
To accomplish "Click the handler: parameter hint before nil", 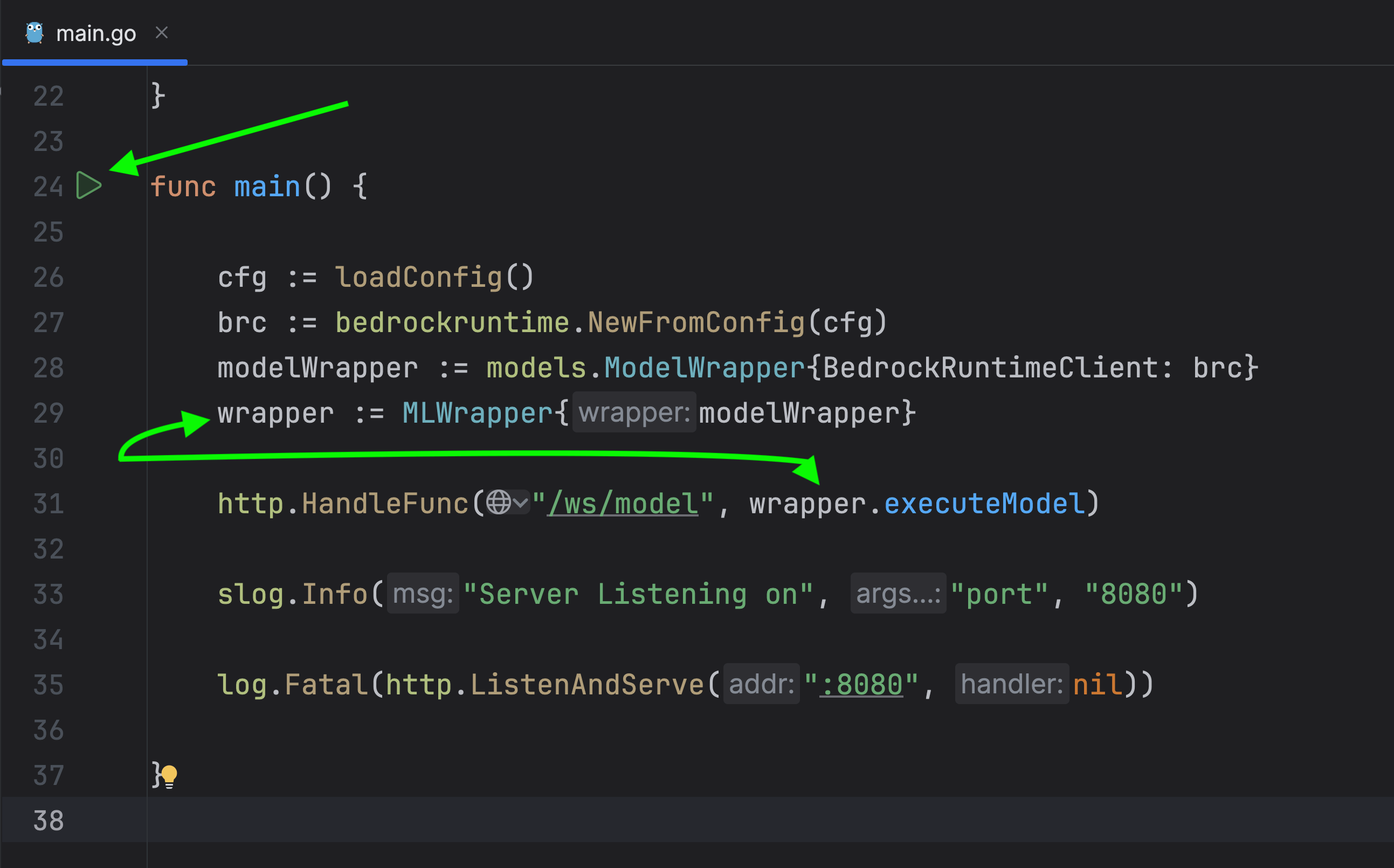I will pyautogui.click(x=1011, y=684).
